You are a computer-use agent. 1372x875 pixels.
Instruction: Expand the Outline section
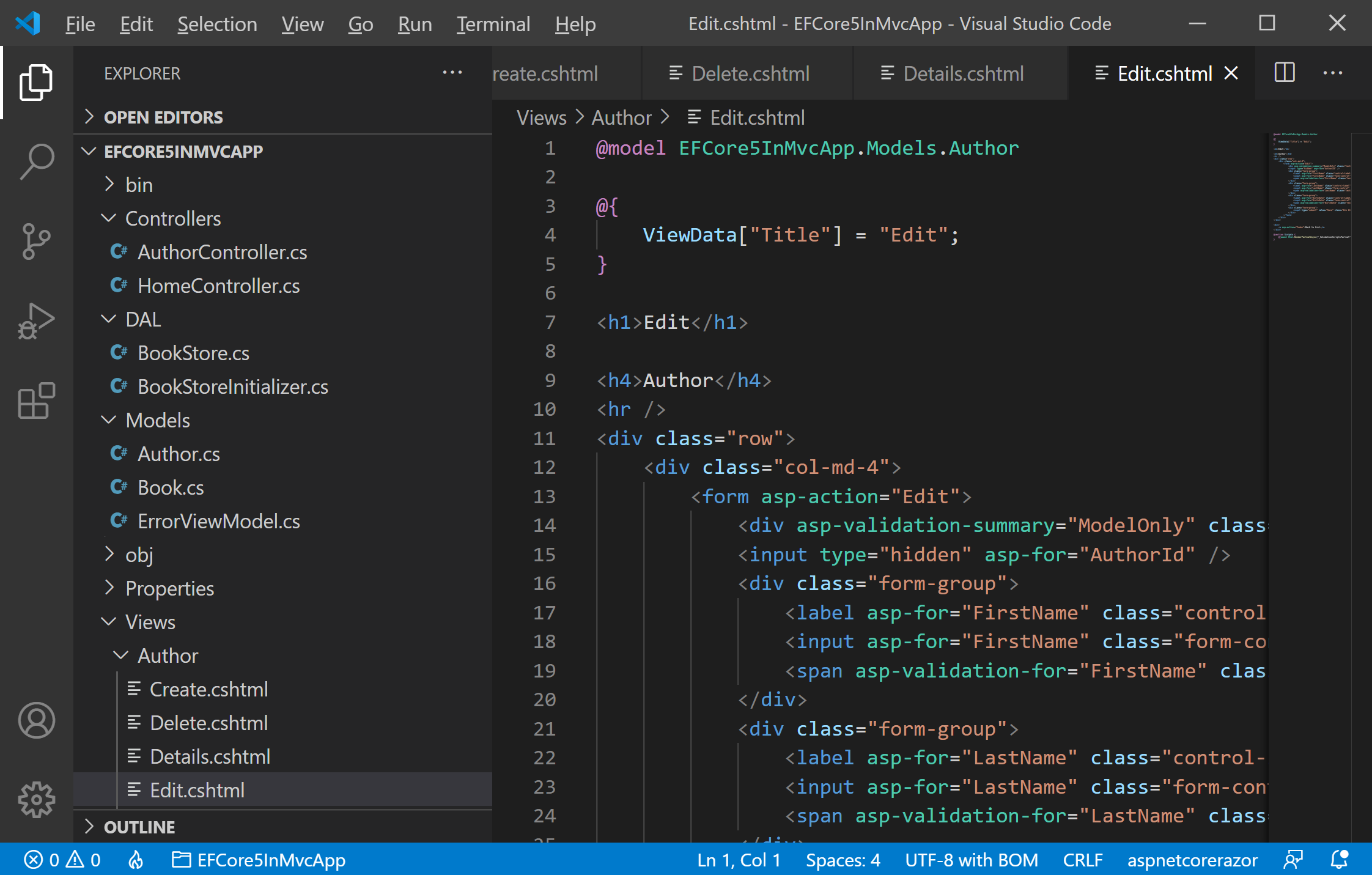point(139,827)
